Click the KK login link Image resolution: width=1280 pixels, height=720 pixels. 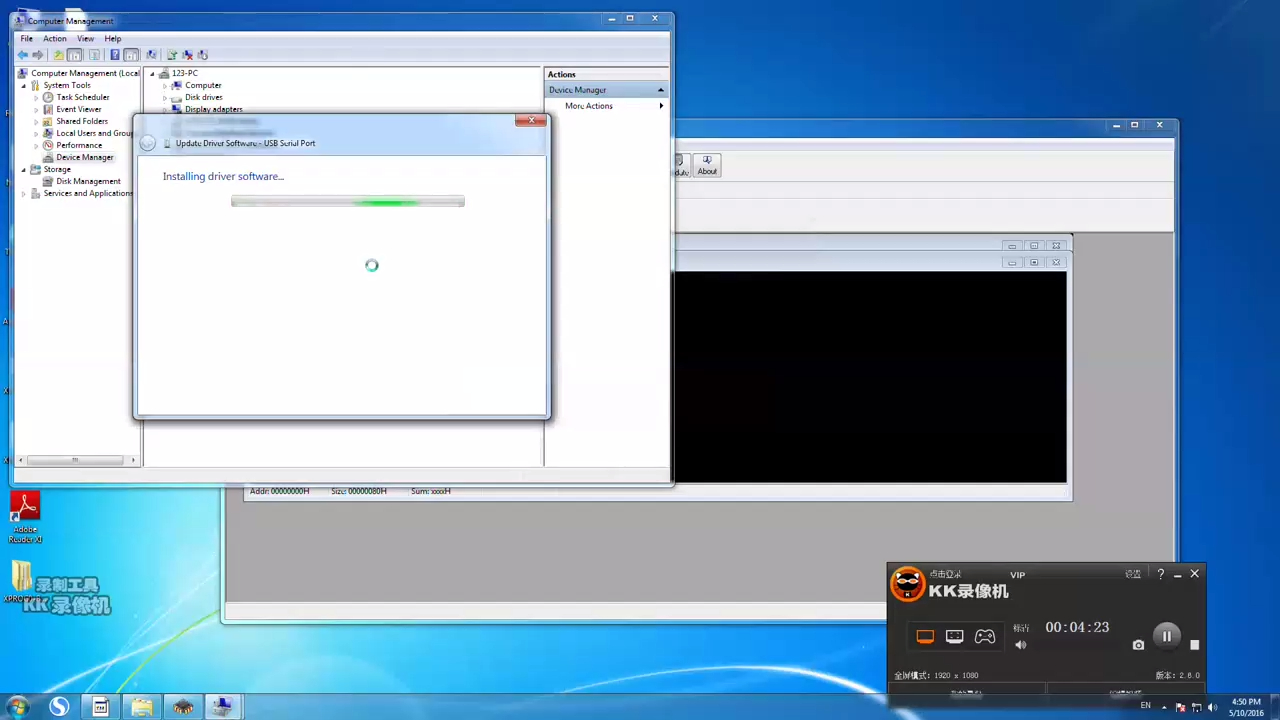[945, 574]
